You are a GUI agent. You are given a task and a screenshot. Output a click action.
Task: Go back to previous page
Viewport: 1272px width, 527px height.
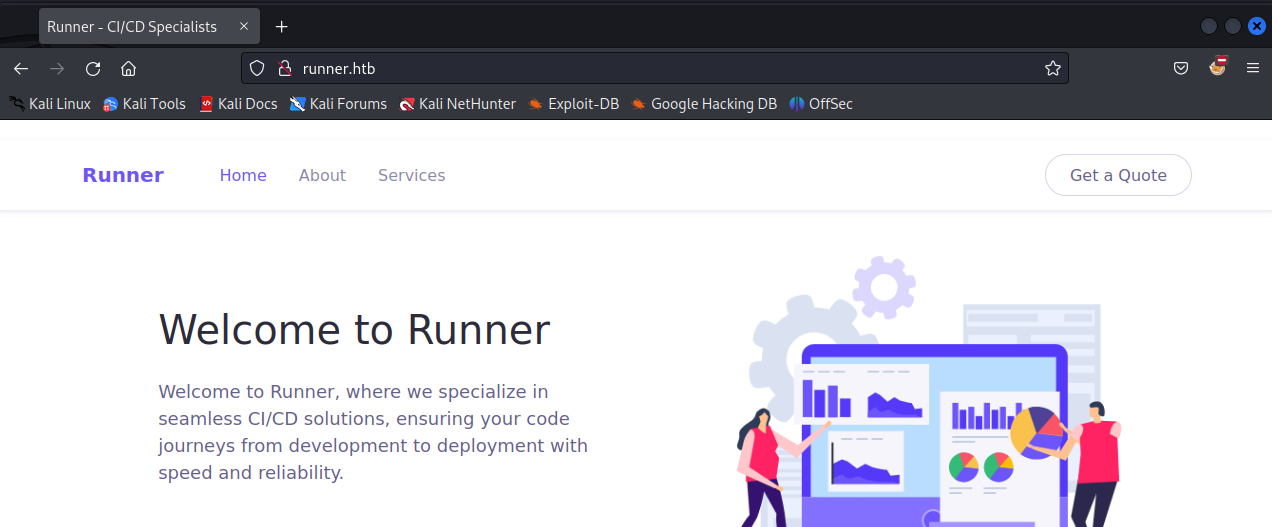tap(21, 68)
